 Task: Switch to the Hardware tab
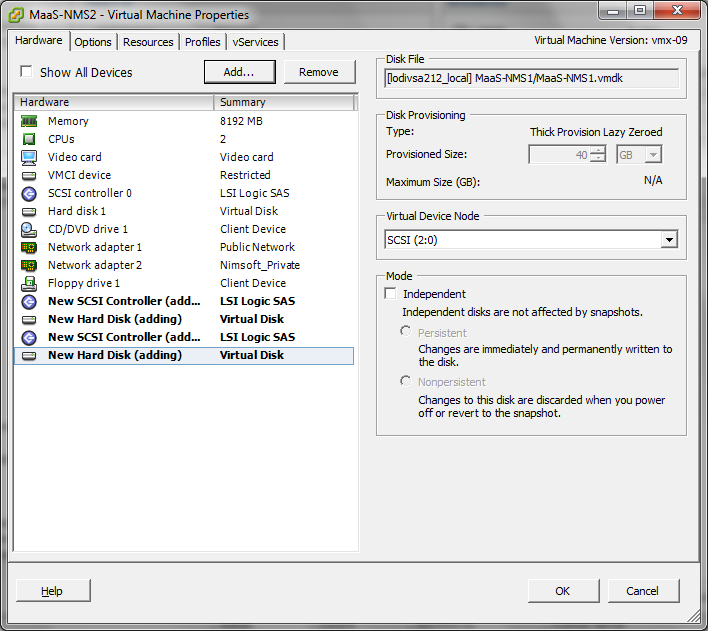39,40
